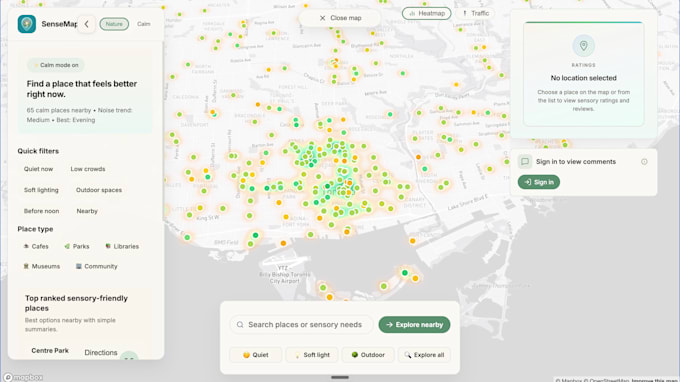Click the location pin icon in Ratings card

583,46
